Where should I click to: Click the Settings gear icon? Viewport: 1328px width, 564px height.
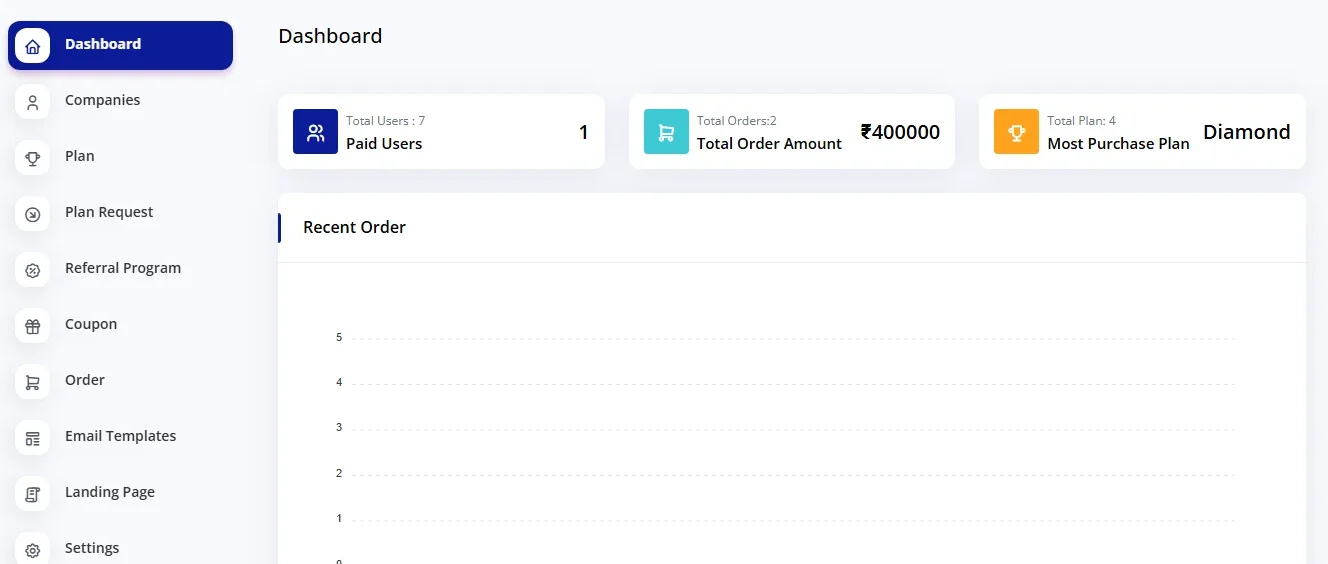[x=33, y=550]
